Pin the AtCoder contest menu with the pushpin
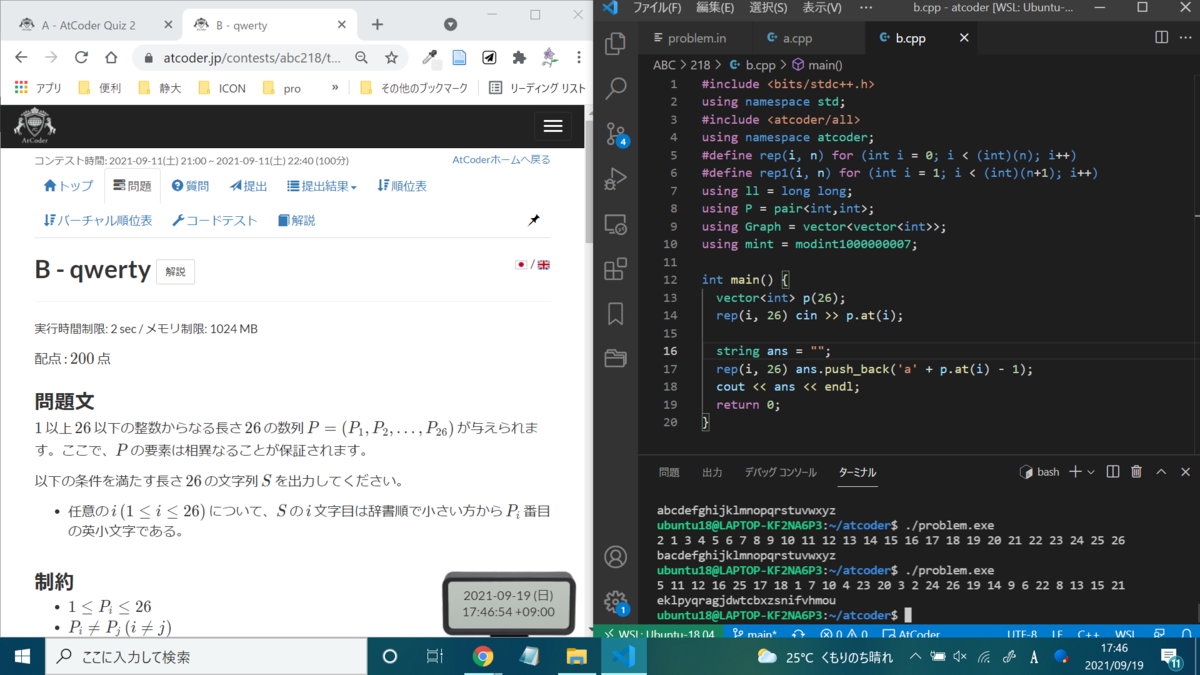 (534, 220)
